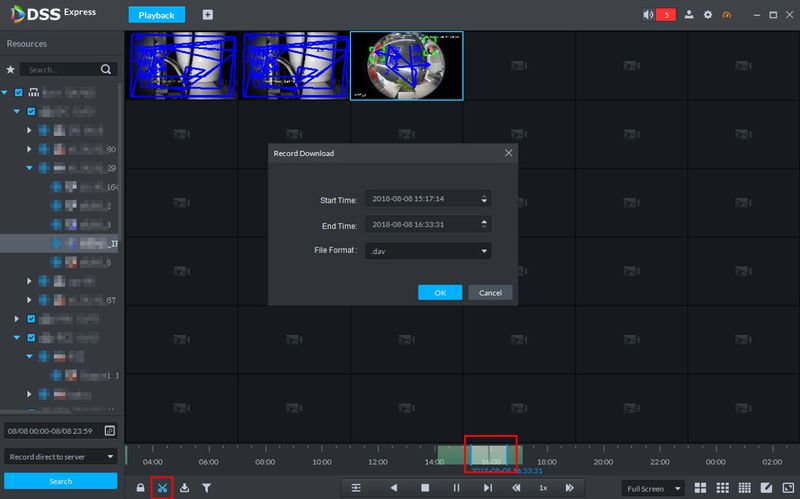The width and height of the screenshot is (800, 499).
Task: Uncheck the top root organization checkbox
Action: (x=19, y=92)
